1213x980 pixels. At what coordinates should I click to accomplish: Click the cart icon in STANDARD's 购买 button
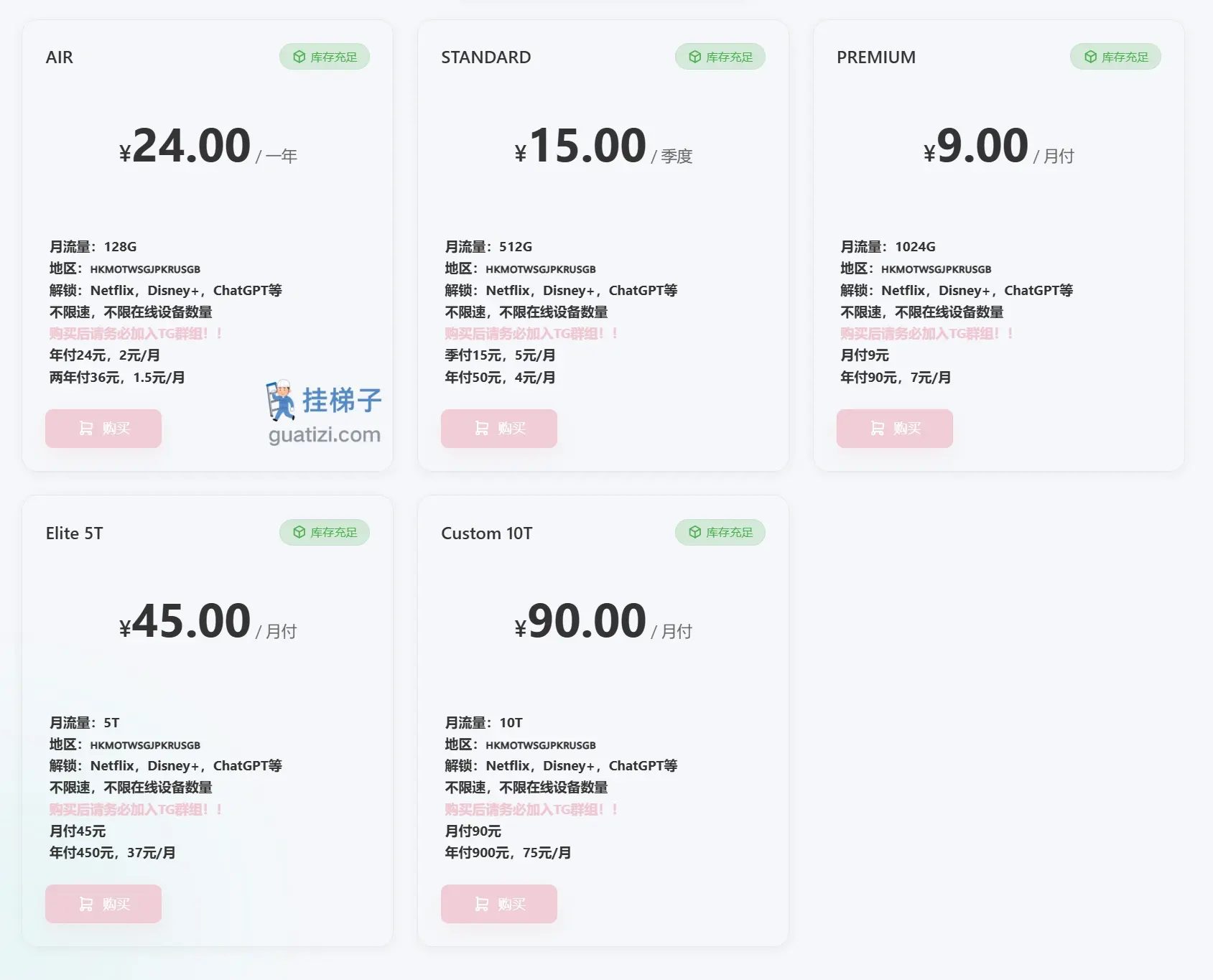(480, 428)
